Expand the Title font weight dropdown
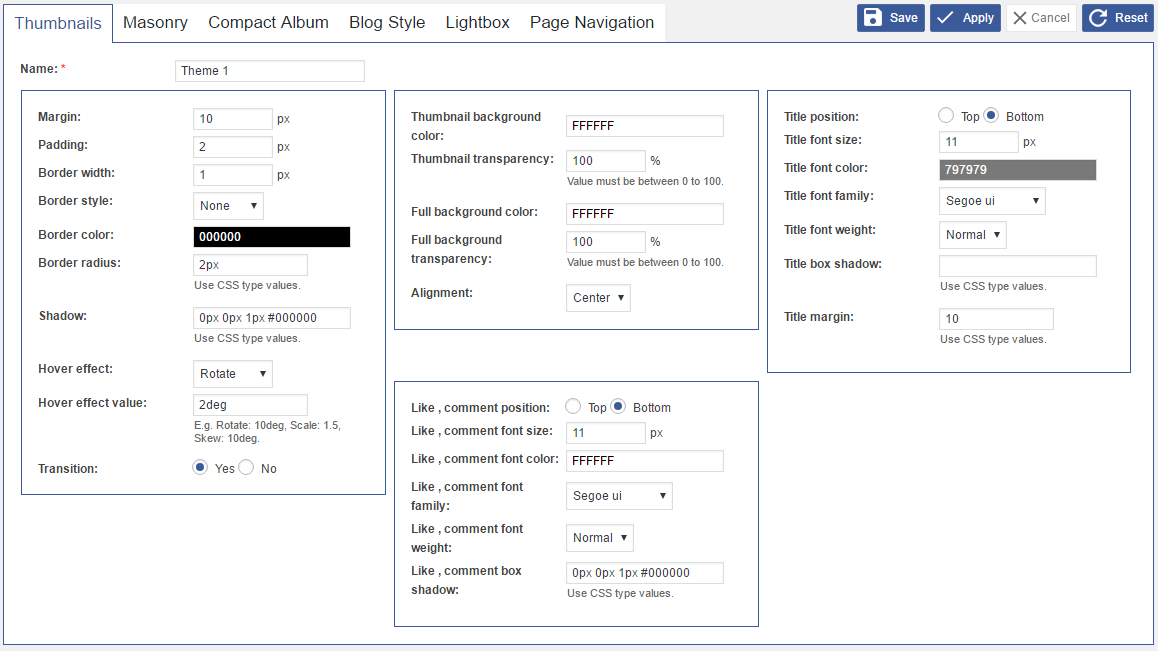 [x=972, y=235]
